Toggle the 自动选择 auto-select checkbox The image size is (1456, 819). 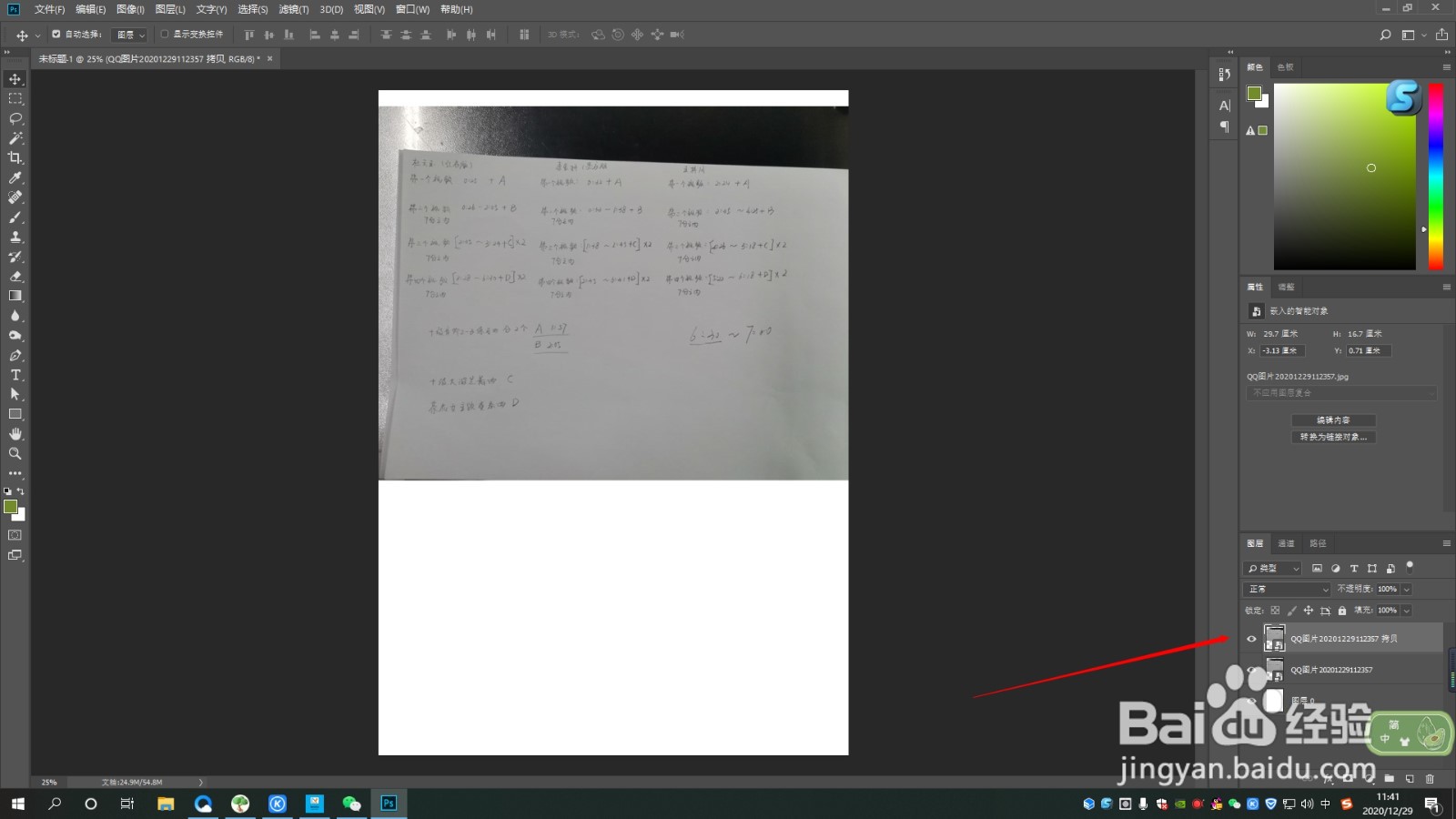(x=56, y=34)
